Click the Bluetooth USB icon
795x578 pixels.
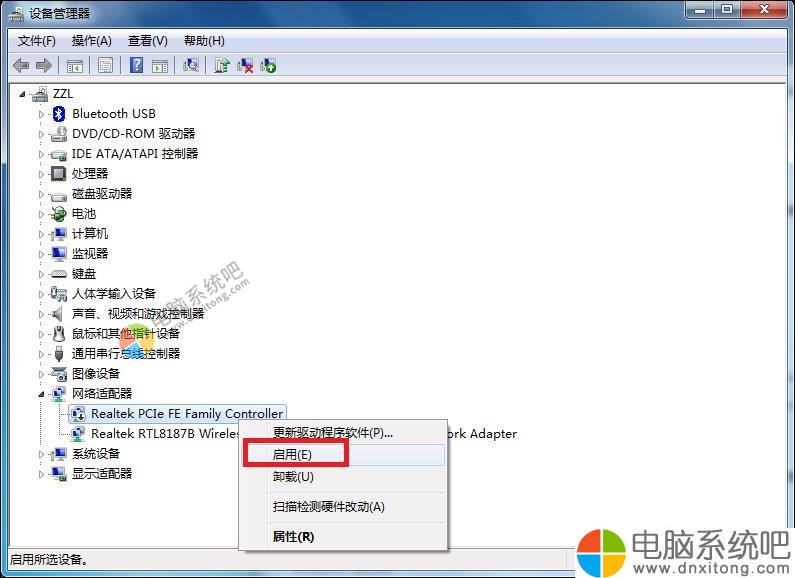click(59, 114)
